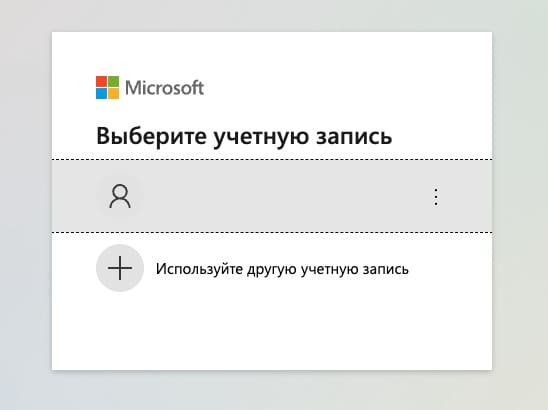Click the gray circle surrounding the plus sign
Image resolution: width=548 pixels, height=410 pixels.
click(120, 268)
